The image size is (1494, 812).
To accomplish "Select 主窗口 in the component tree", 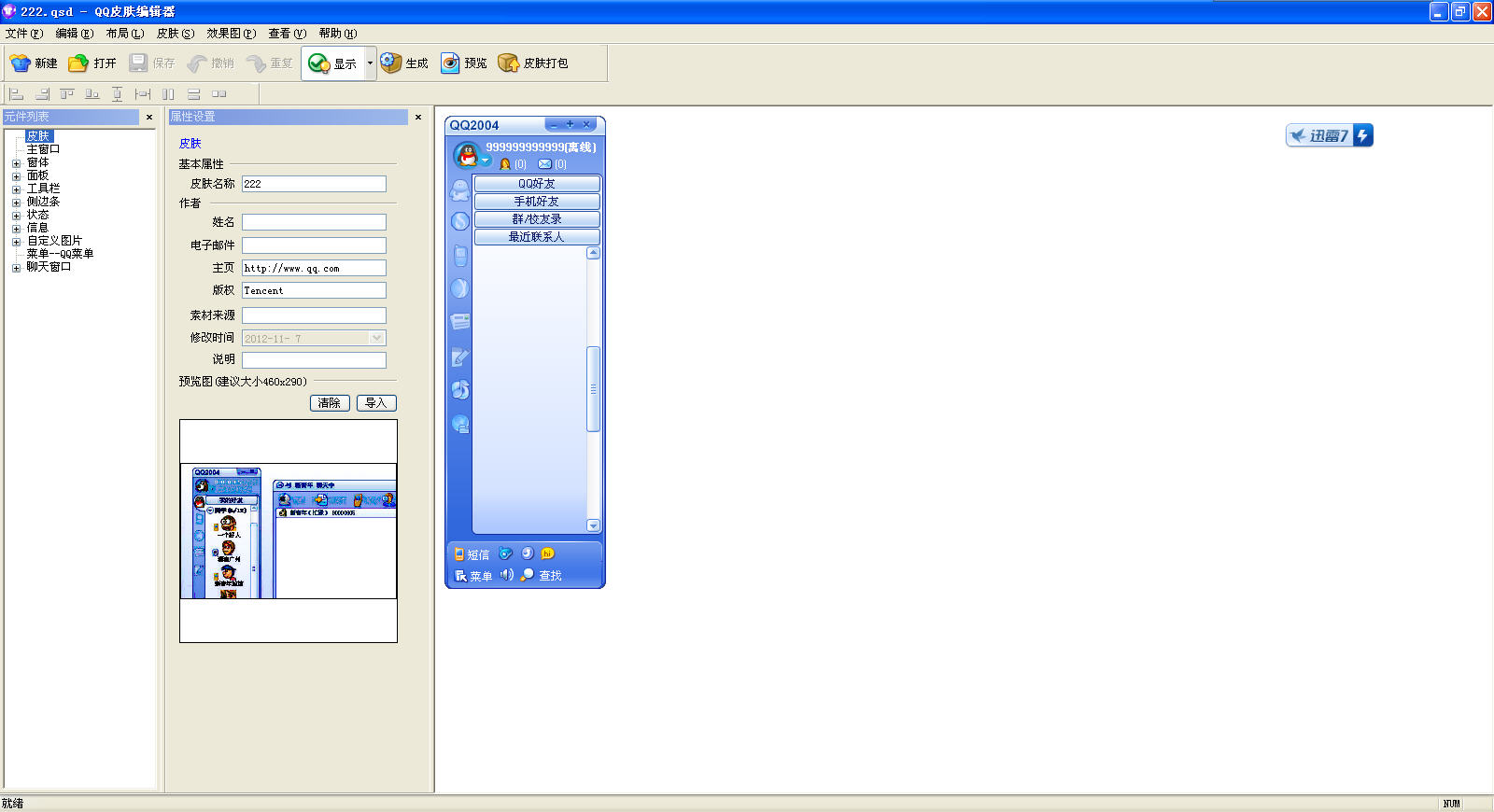I will [x=43, y=149].
